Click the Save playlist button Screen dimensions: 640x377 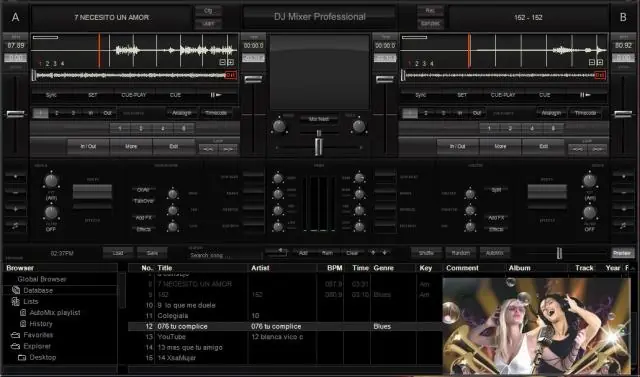coord(152,253)
